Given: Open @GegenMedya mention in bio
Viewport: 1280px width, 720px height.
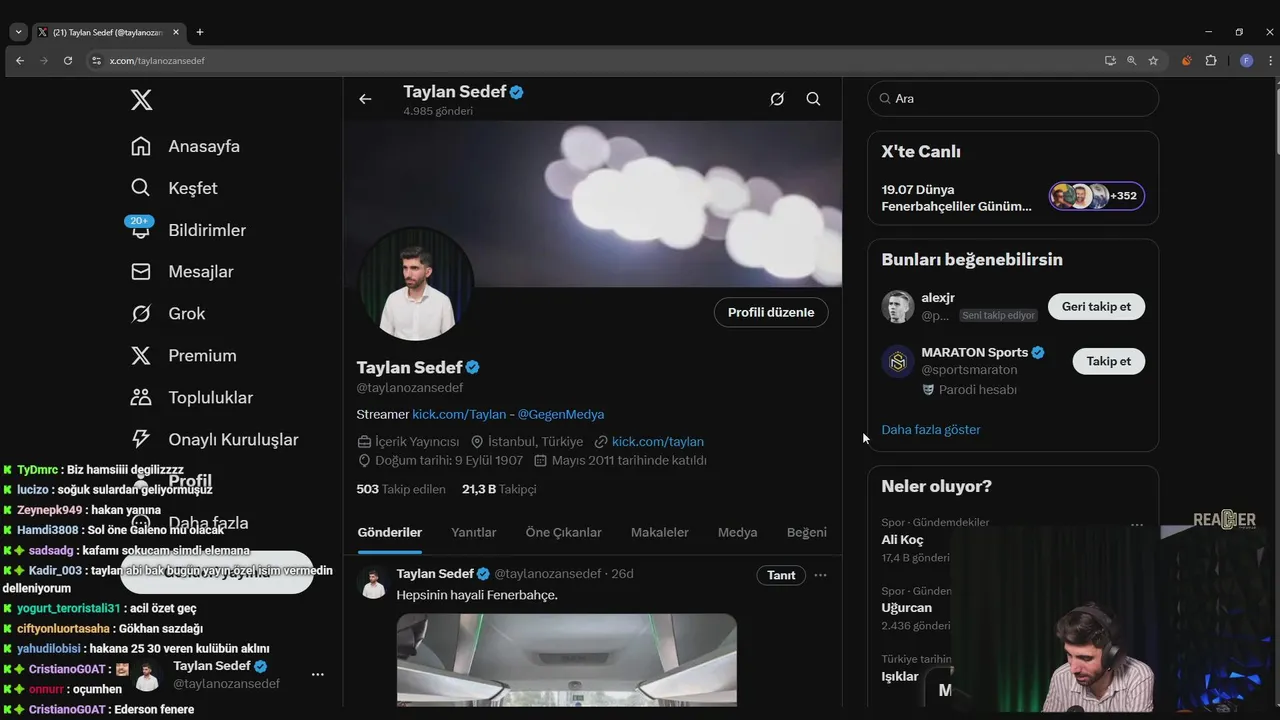Looking at the screenshot, I should (x=560, y=414).
